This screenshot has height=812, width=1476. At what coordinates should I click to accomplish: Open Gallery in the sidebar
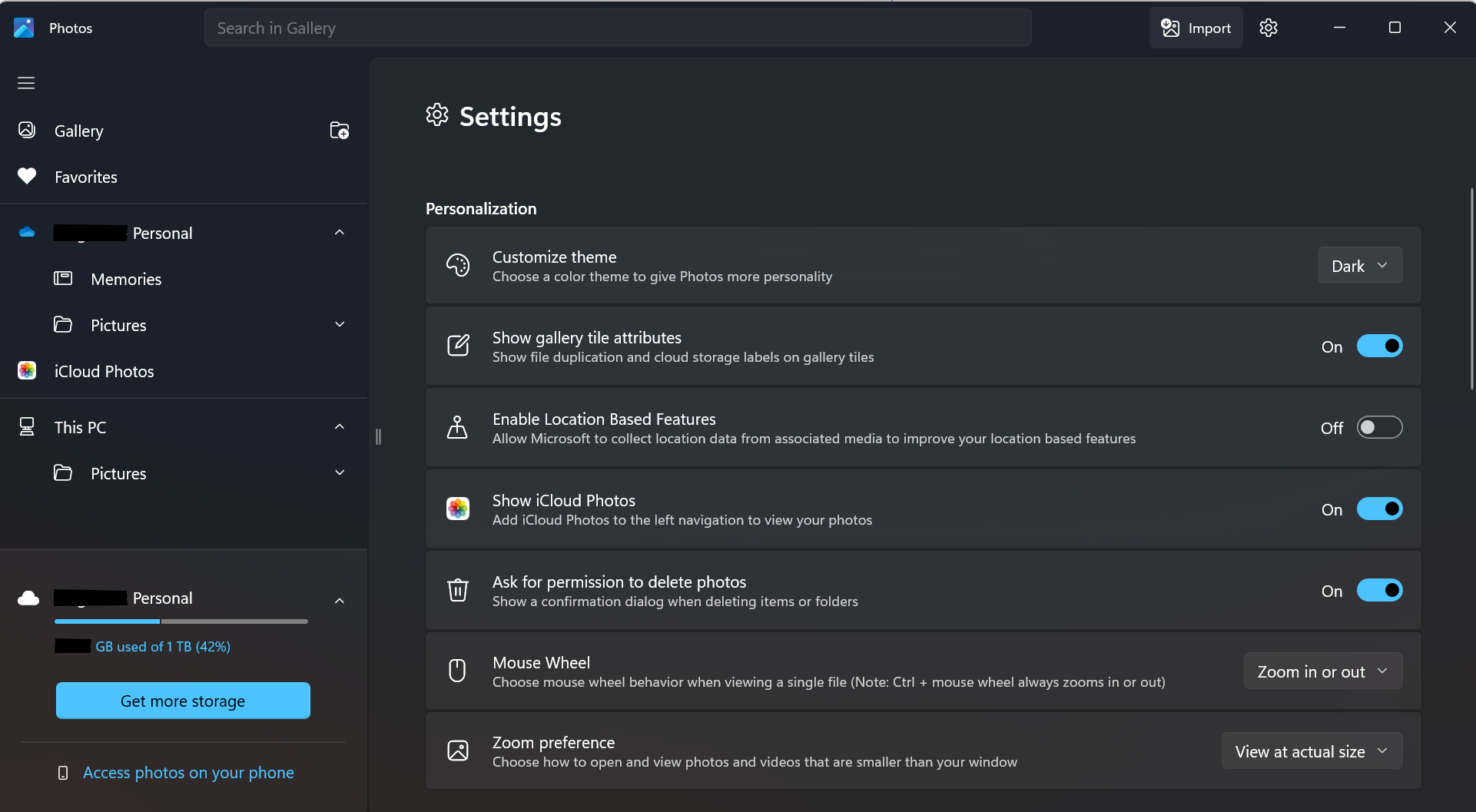point(79,131)
